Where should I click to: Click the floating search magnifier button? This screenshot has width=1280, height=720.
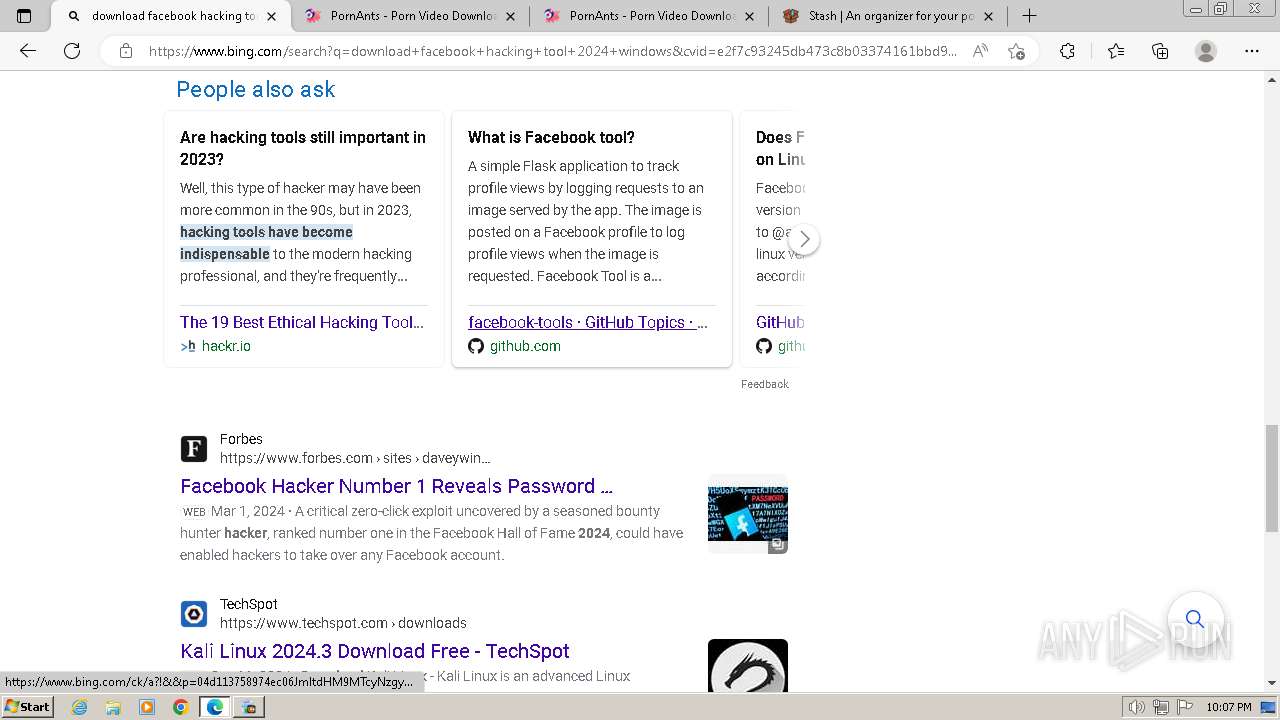(x=1195, y=619)
